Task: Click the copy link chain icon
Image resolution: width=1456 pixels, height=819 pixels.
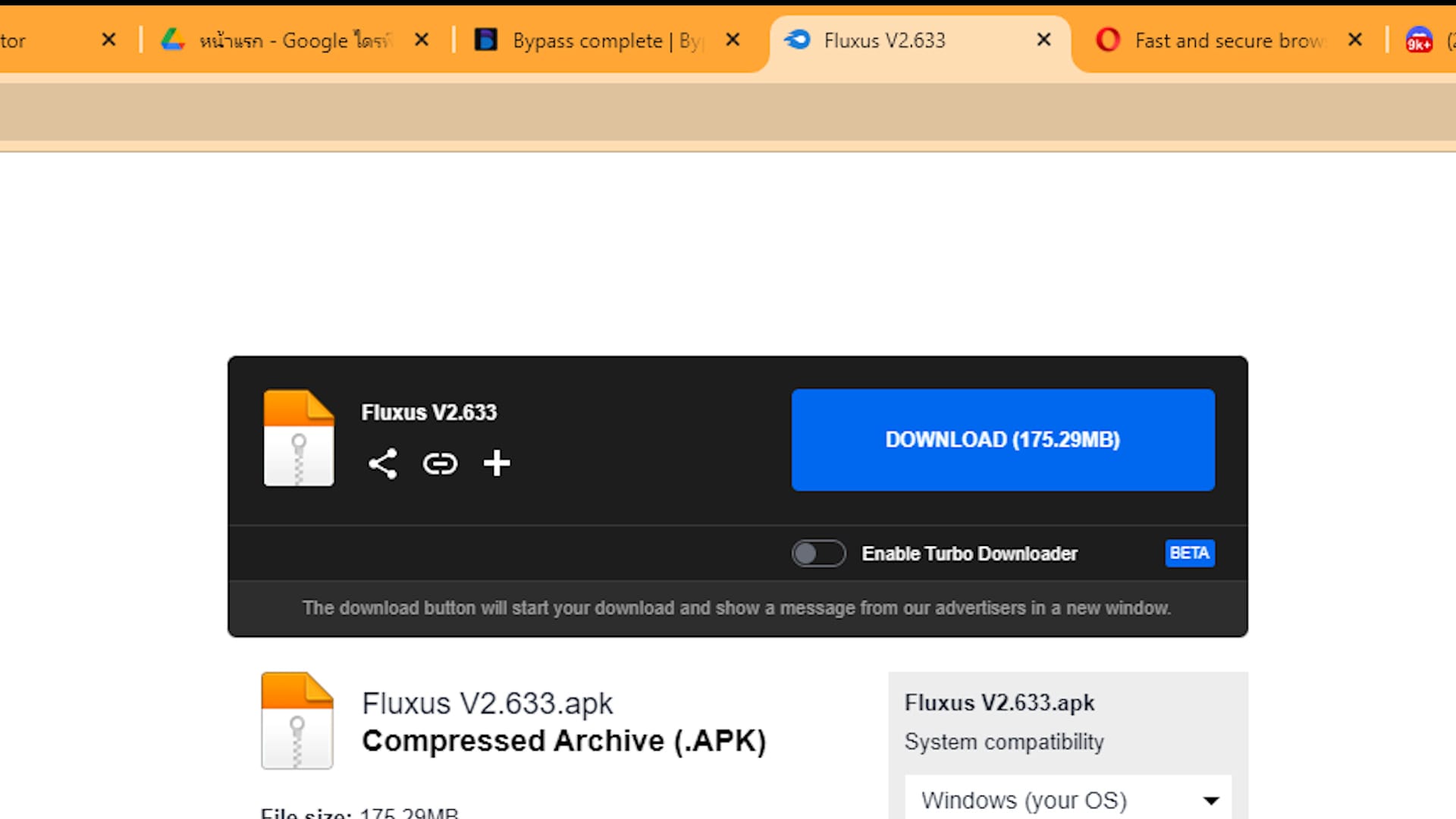Action: [440, 463]
